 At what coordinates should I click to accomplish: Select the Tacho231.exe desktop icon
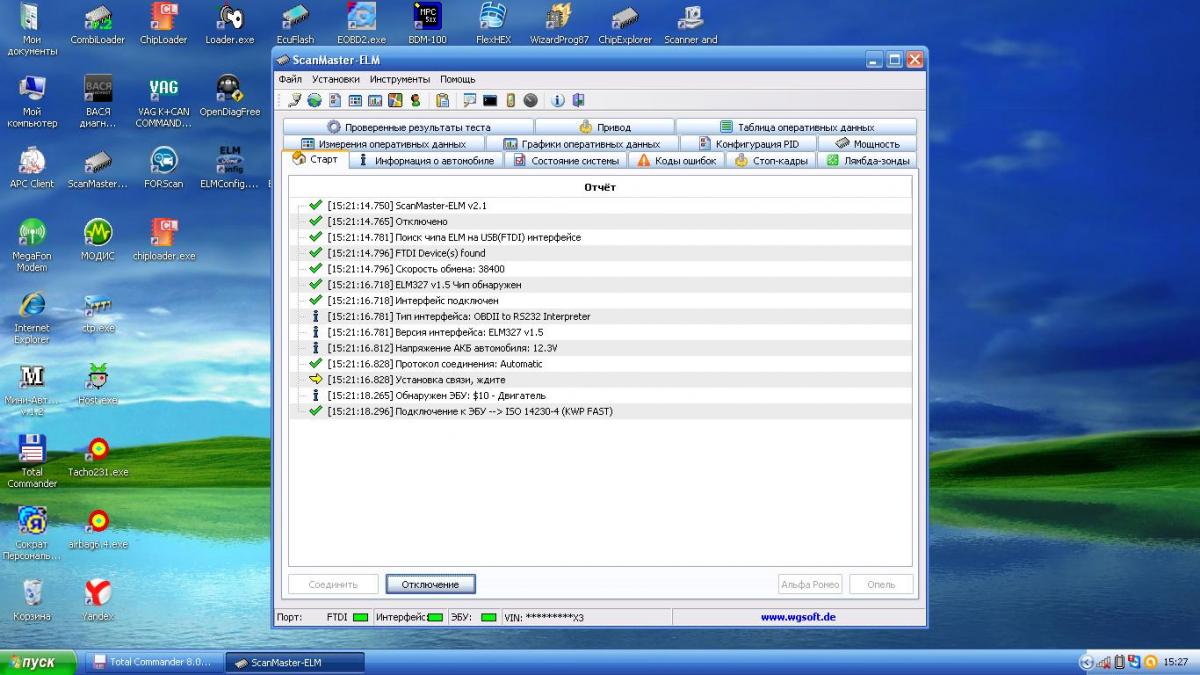(98, 457)
